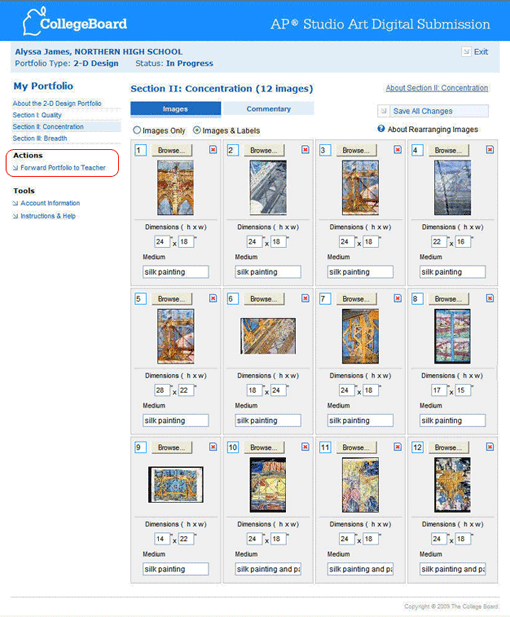Click Browse button for image 7

357,299
